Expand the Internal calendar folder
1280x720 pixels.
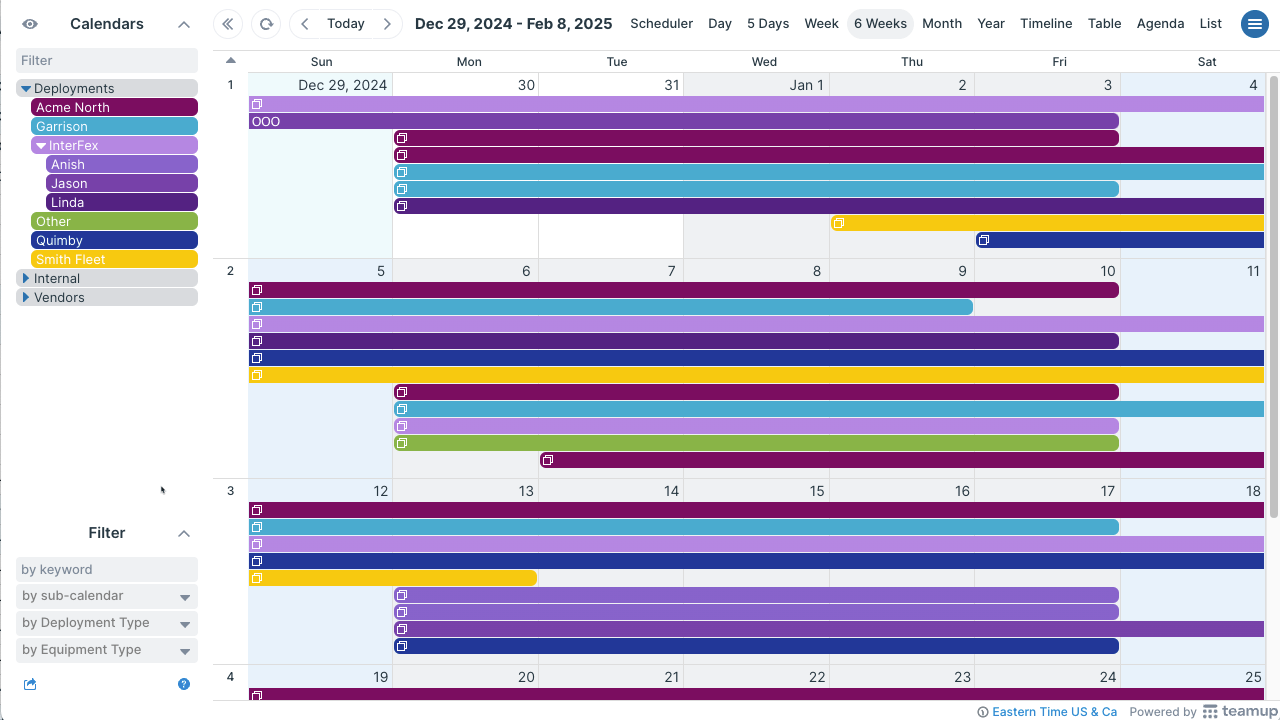(26, 279)
